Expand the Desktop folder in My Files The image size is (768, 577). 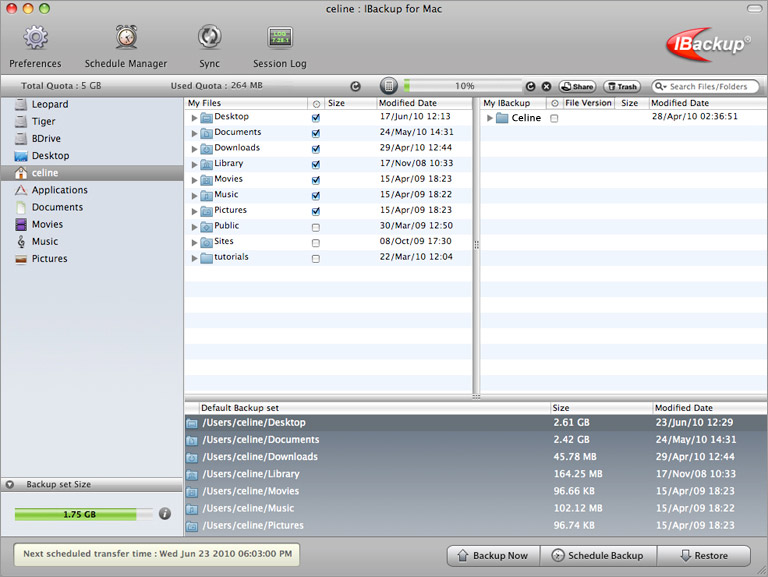[194, 118]
